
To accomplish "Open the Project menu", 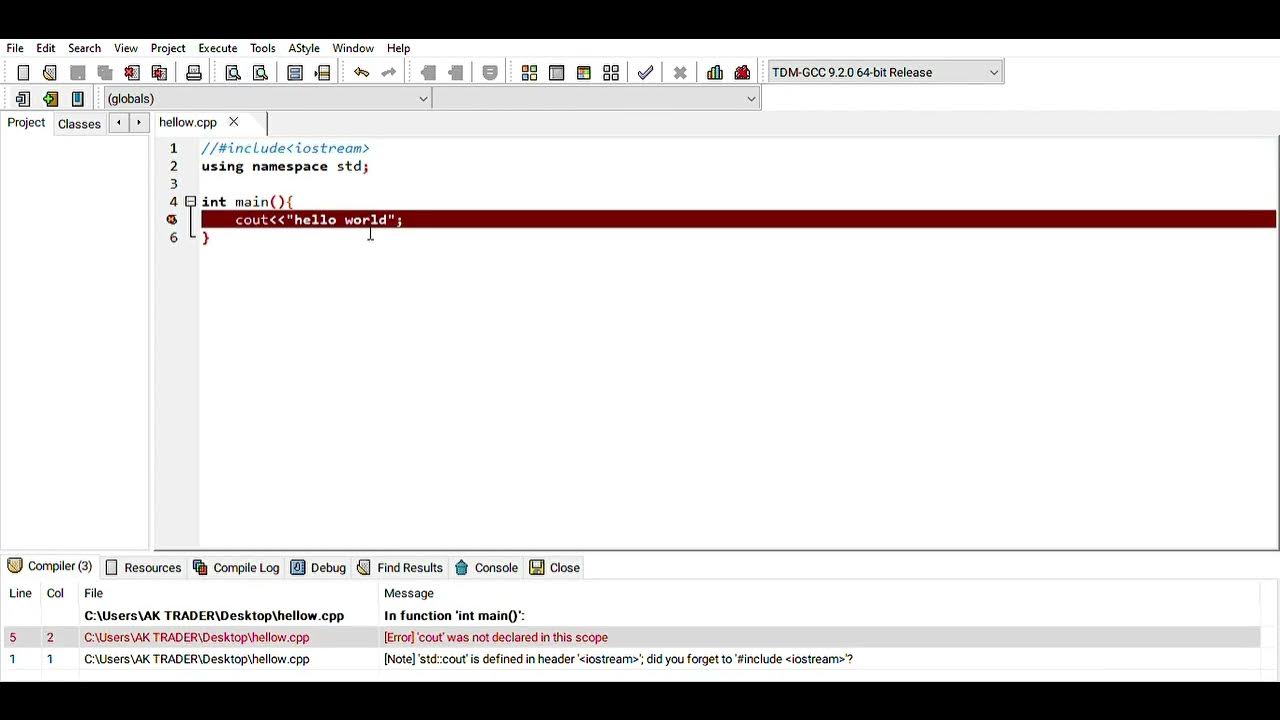I will point(168,48).
